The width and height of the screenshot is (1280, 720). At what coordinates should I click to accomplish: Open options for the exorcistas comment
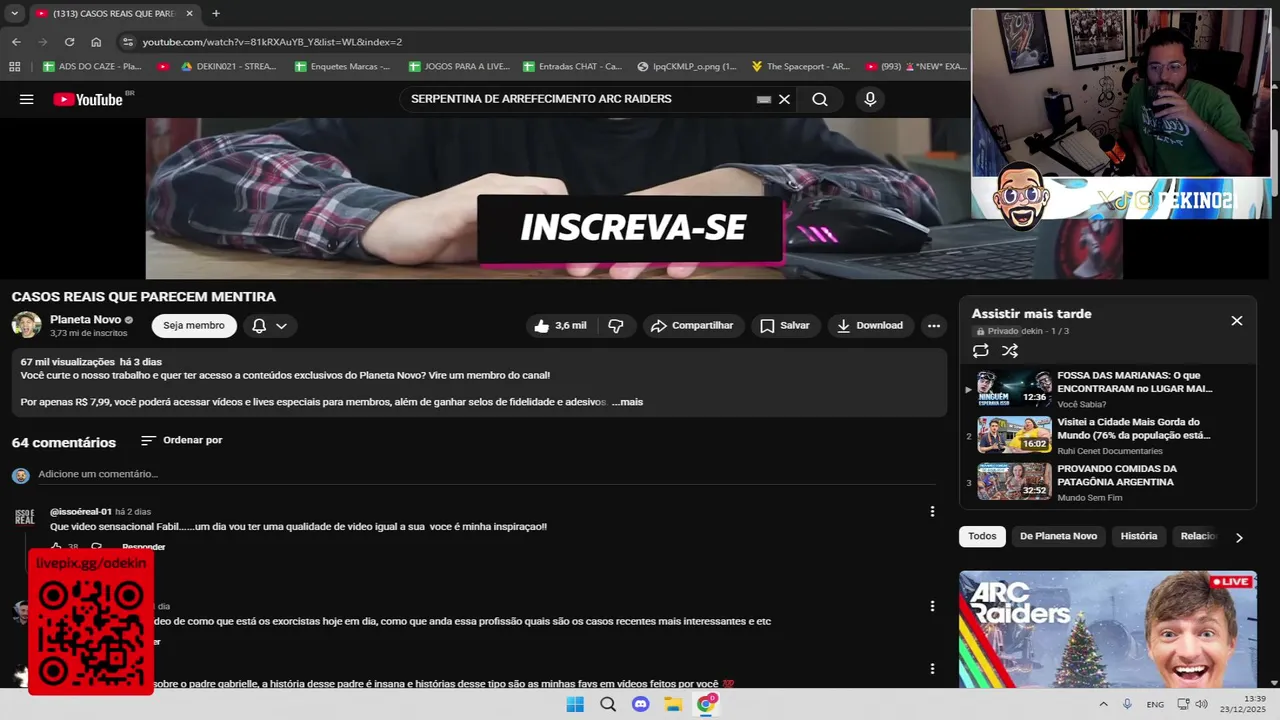(932, 606)
